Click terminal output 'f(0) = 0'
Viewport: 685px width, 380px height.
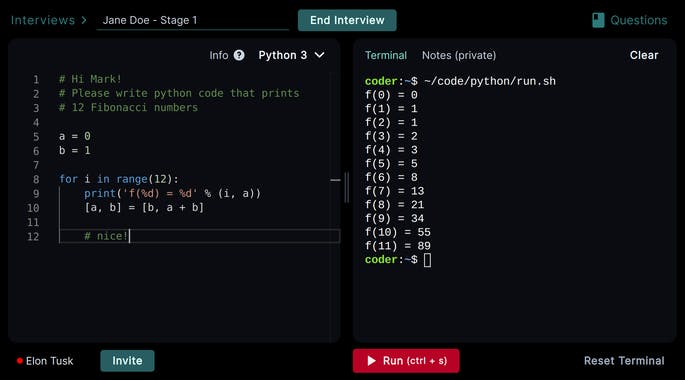coord(391,95)
